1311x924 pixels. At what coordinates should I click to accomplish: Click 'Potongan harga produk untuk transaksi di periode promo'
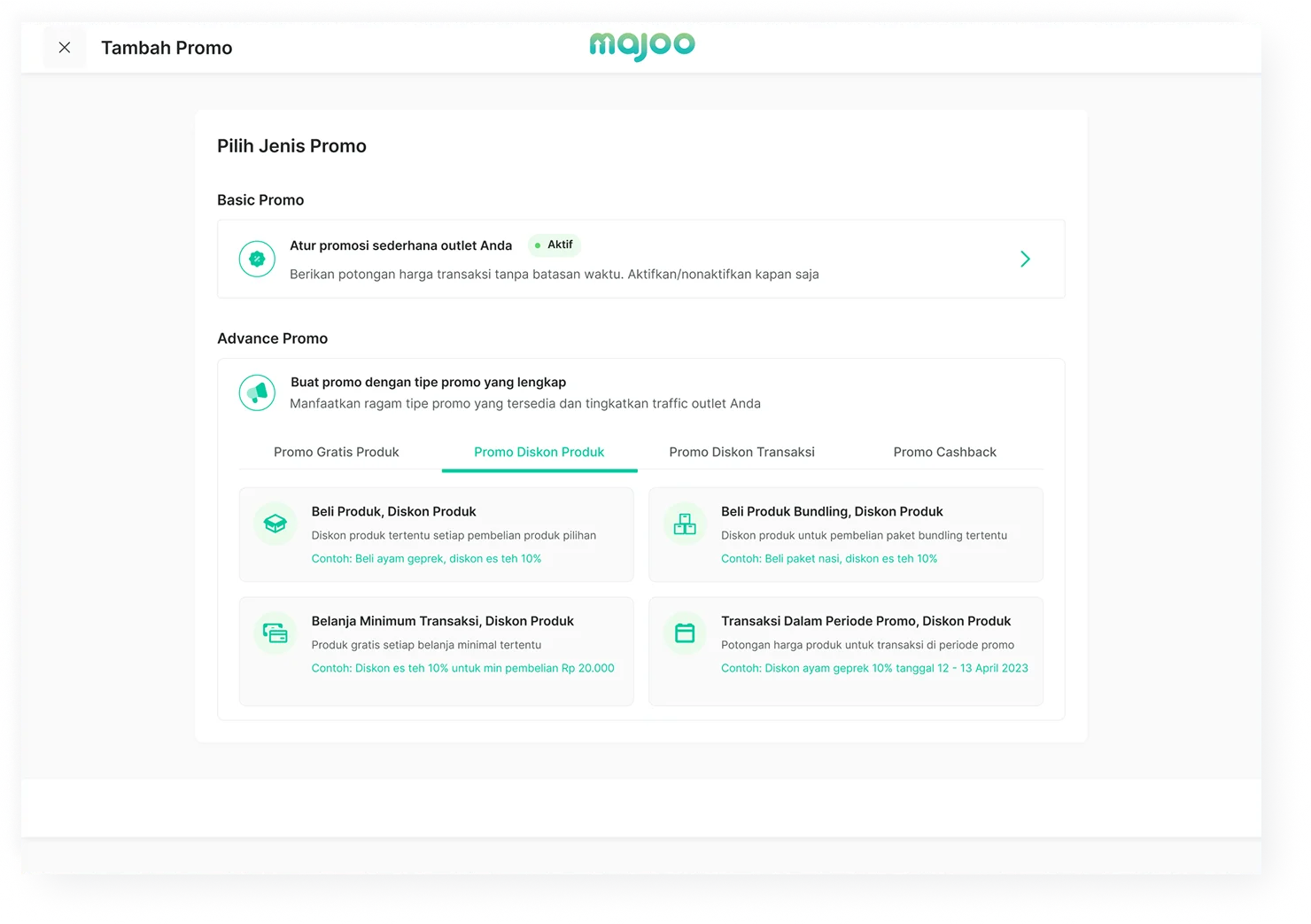[x=868, y=645]
